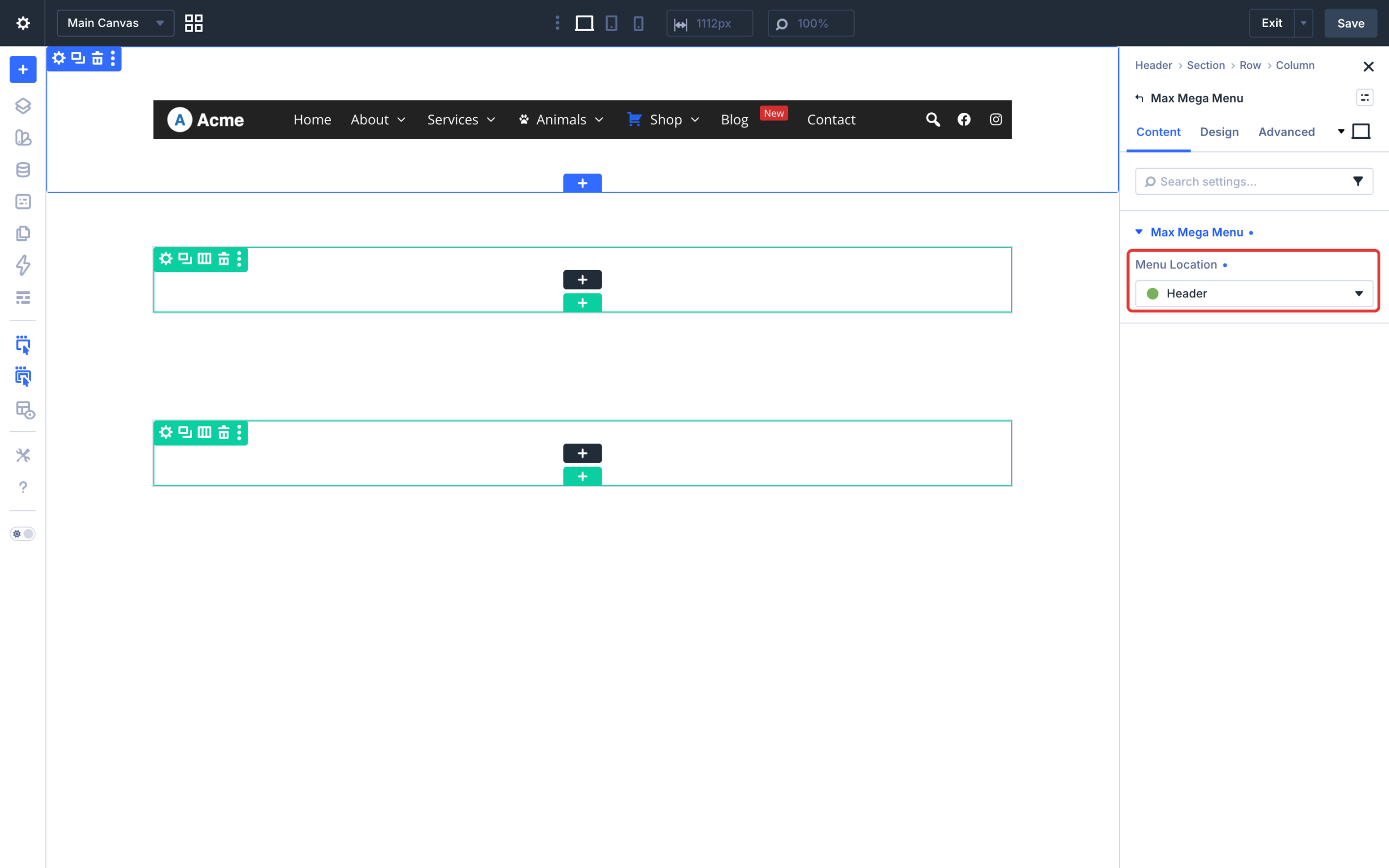This screenshot has width=1389, height=868.
Task: Open the Main Canvas dropdown
Action: click(116, 23)
